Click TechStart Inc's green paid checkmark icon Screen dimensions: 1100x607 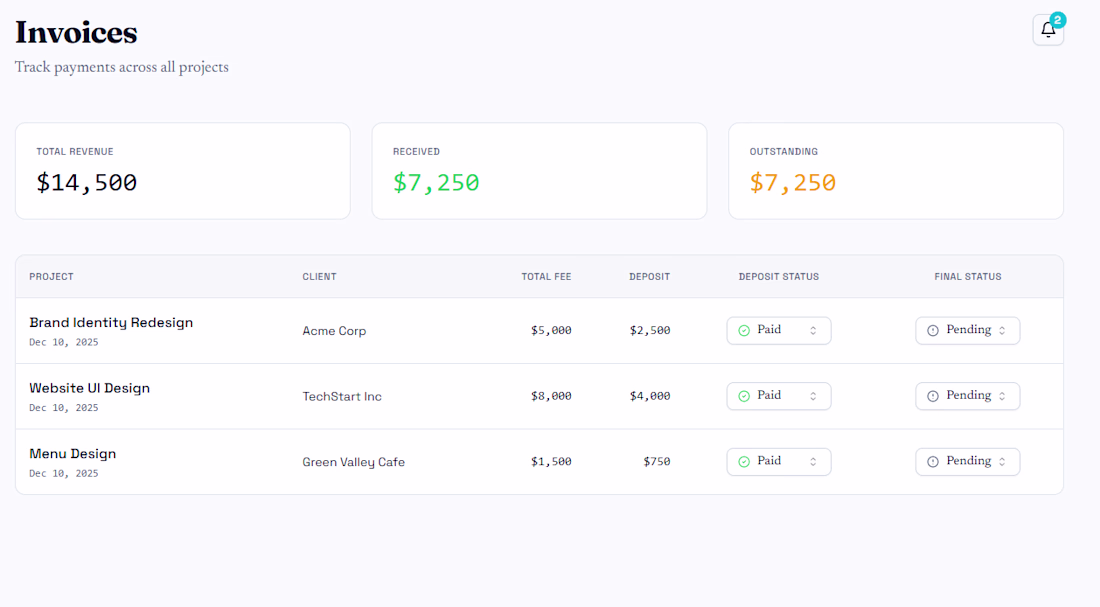744,397
